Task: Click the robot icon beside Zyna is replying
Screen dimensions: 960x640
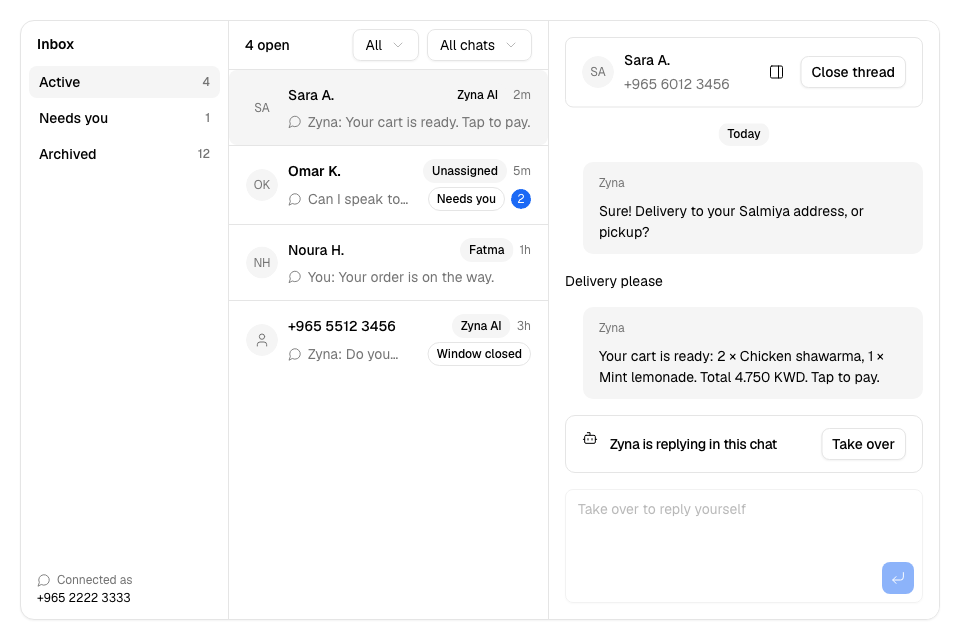Action: click(x=590, y=439)
